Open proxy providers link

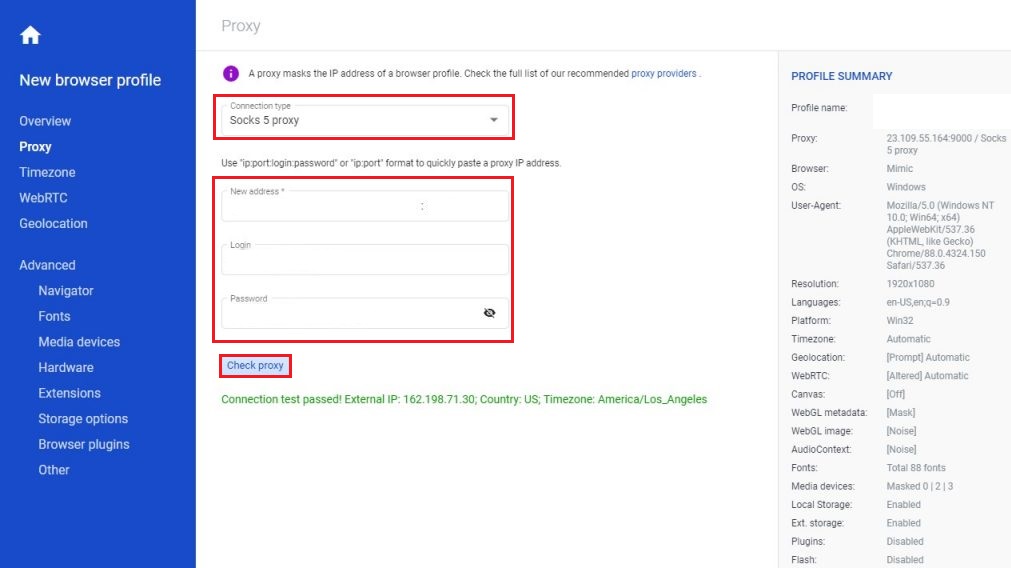pos(663,73)
